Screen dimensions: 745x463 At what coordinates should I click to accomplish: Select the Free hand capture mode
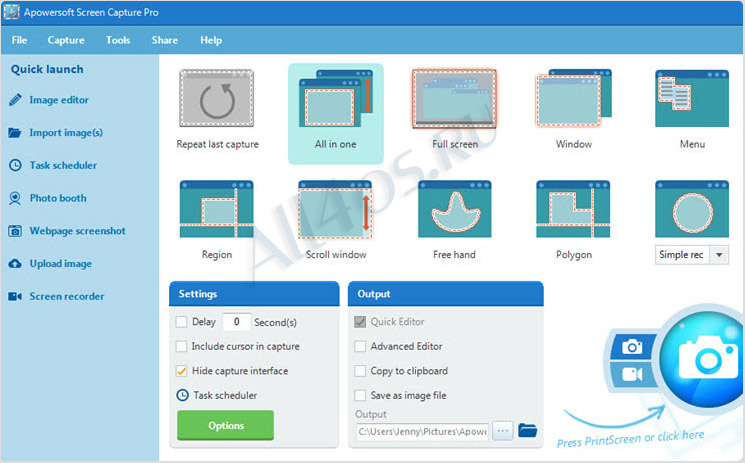454,209
